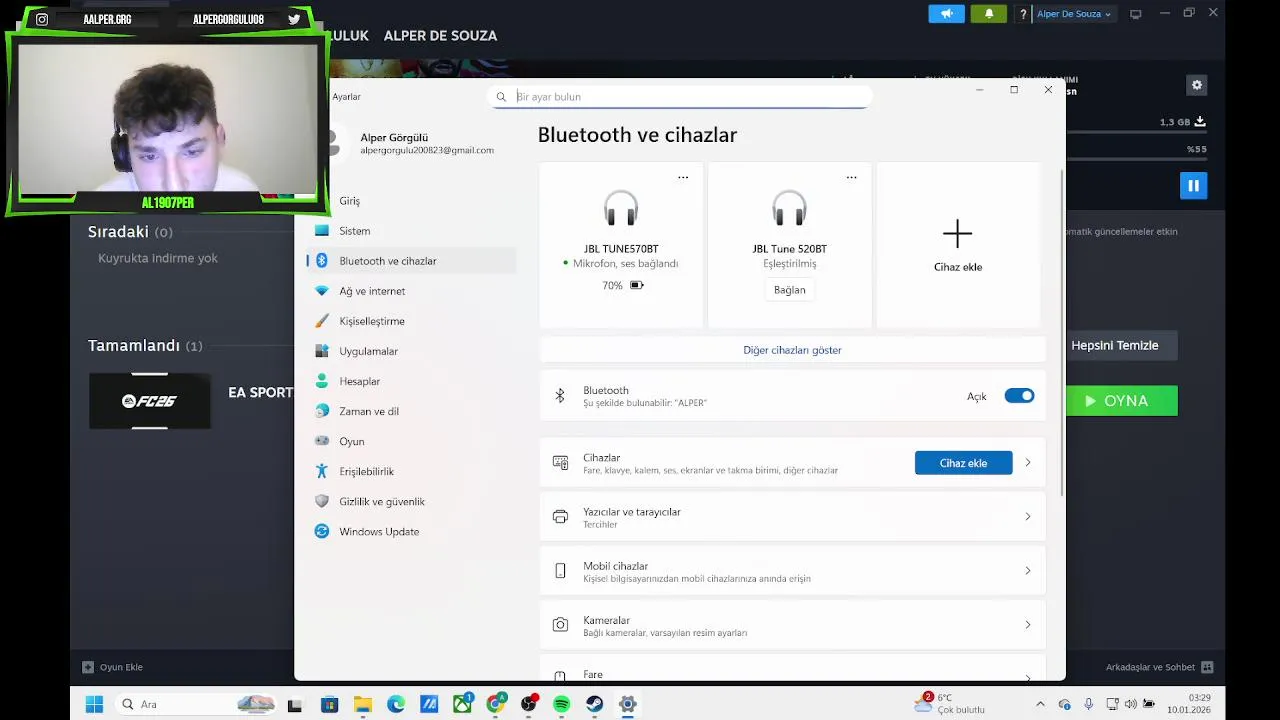The image size is (1280, 720).
Task: Open the Alper De Souza account dropdown
Action: [x=1074, y=14]
